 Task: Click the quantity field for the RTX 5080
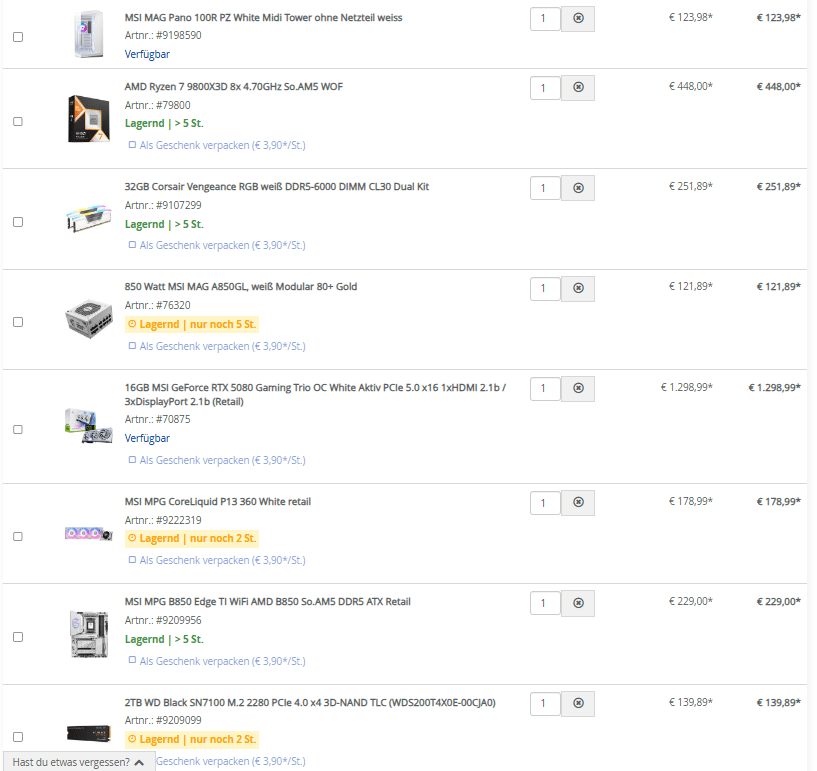tap(545, 389)
